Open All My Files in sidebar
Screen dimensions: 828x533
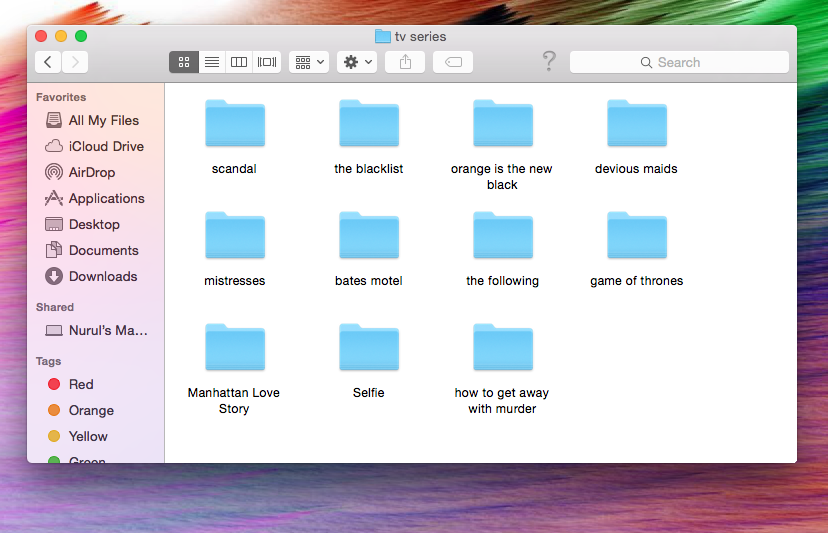[x=96, y=120]
